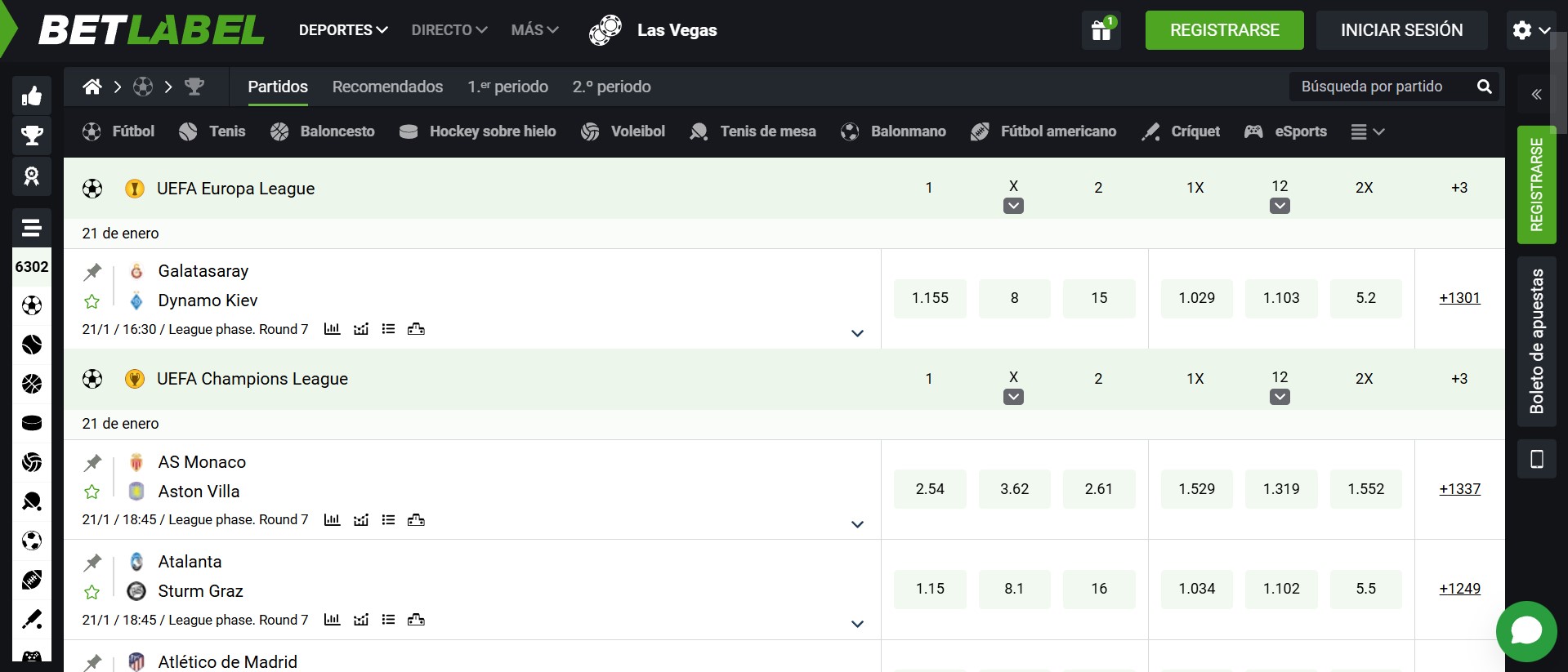This screenshot has height=672, width=1568.
Task: Pin the Galatasaray vs Dynamo Kiev match
Action: point(93,271)
